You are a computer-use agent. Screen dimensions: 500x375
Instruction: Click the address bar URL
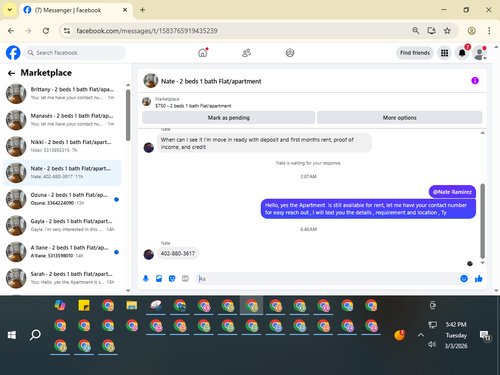coord(147,31)
